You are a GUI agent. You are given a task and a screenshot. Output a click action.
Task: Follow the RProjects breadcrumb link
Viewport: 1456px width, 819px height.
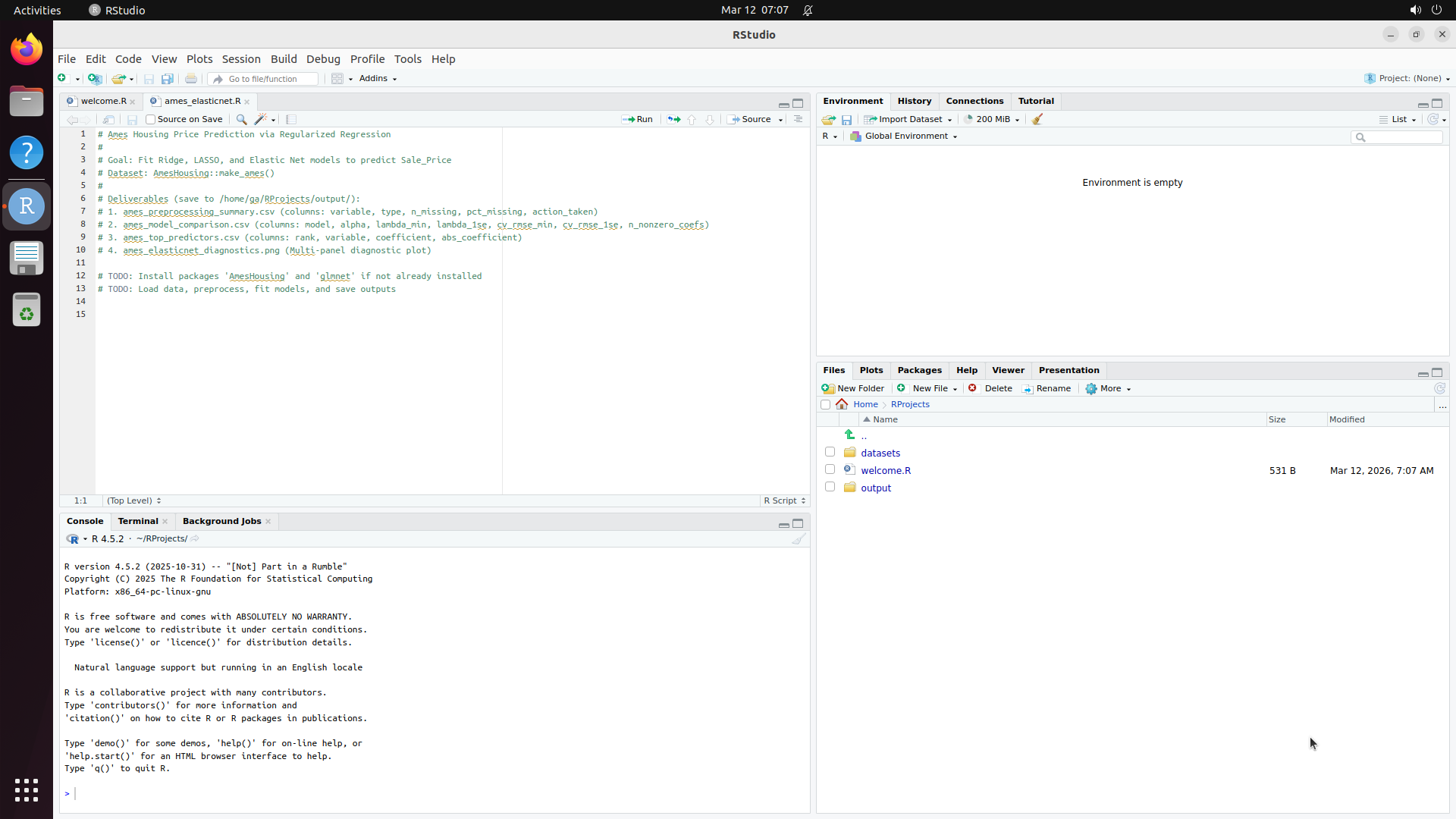[910, 404]
